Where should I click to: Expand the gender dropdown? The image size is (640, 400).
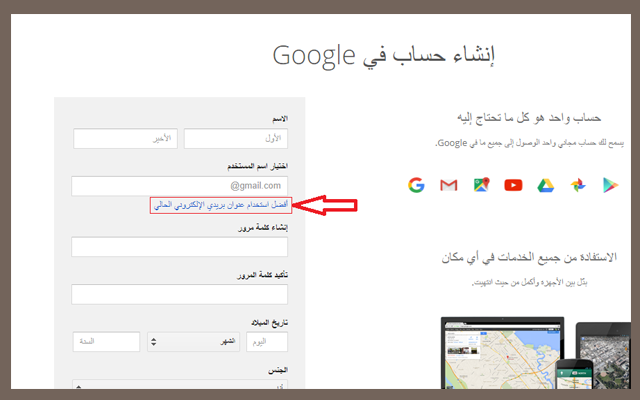click(180, 384)
